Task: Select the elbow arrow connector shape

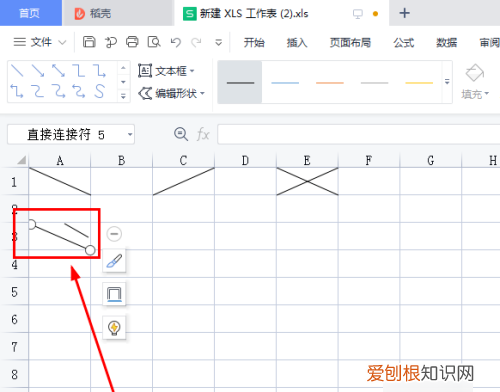Action: coord(99,71)
